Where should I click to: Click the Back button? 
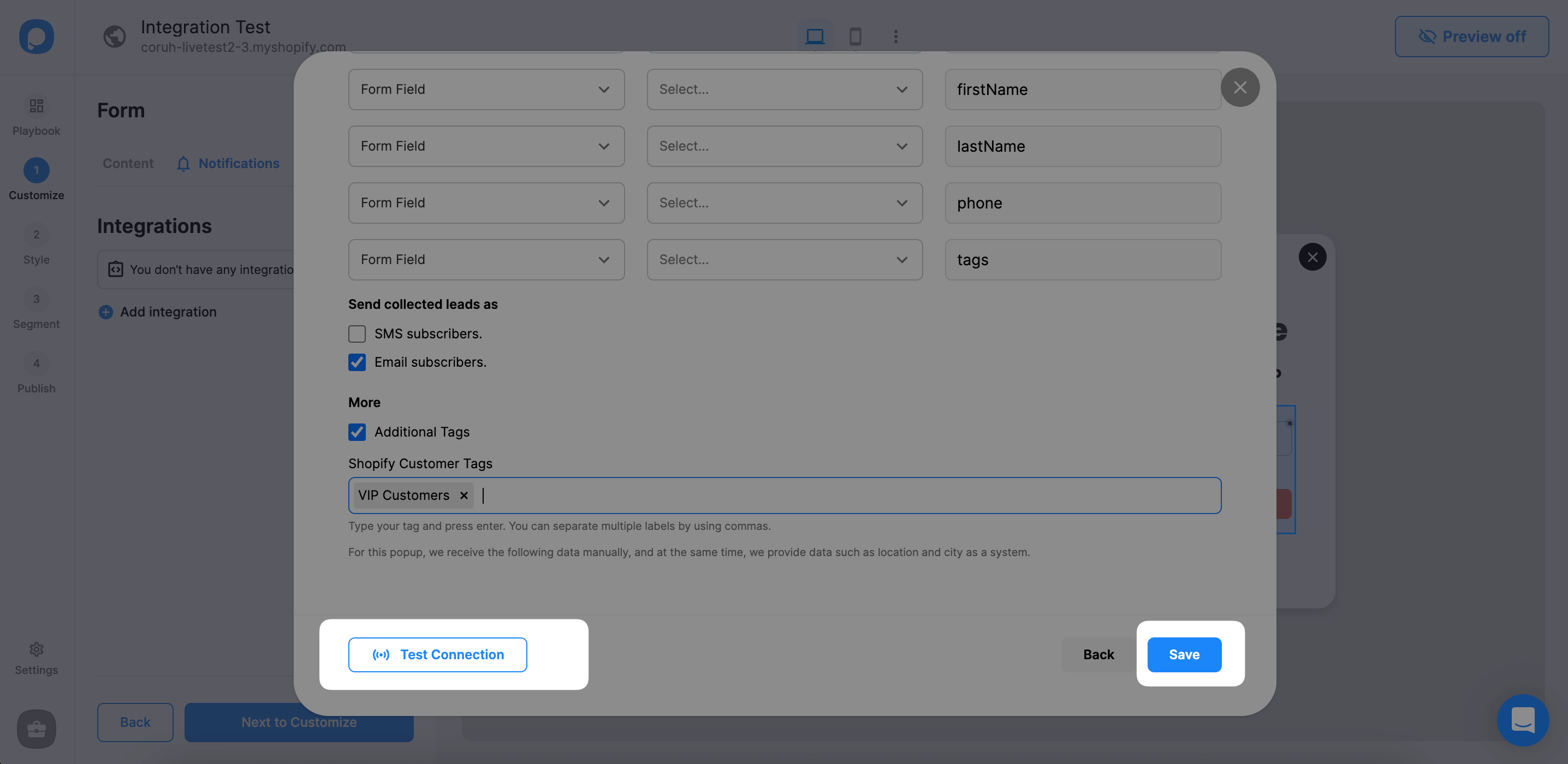(x=1098, y=654)
